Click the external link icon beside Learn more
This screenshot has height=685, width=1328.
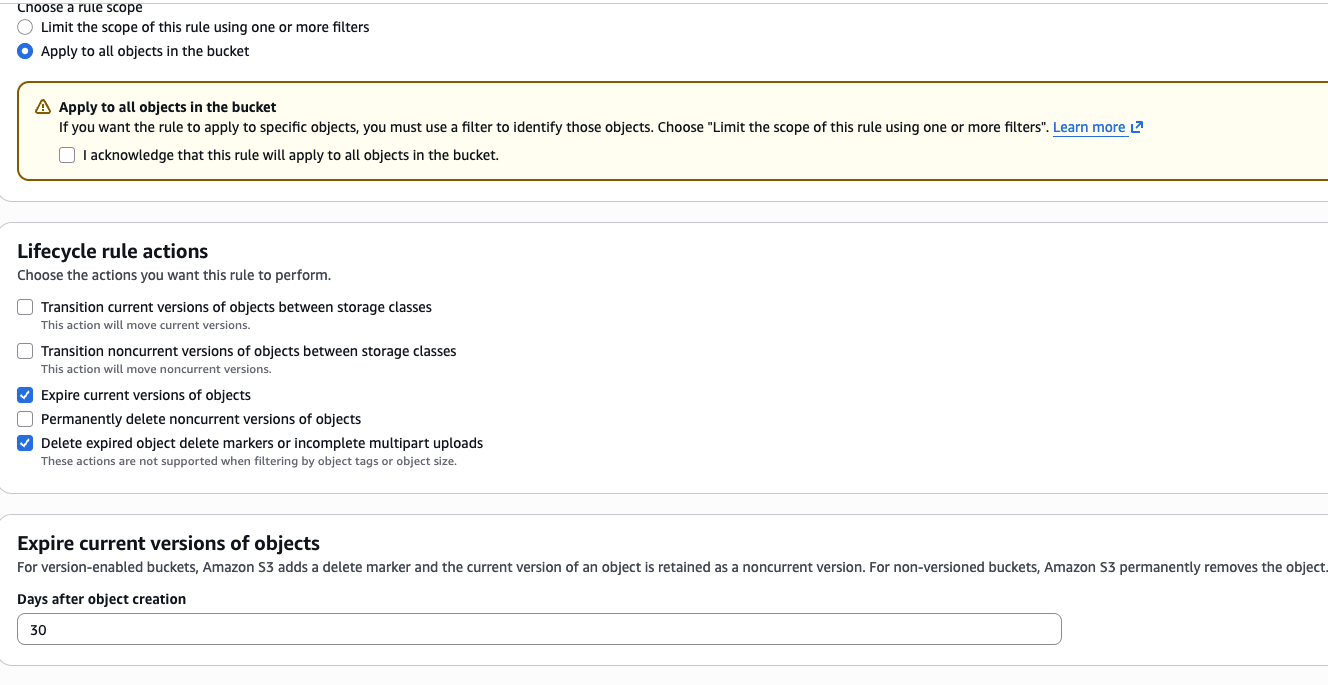tap(1136, 127)
